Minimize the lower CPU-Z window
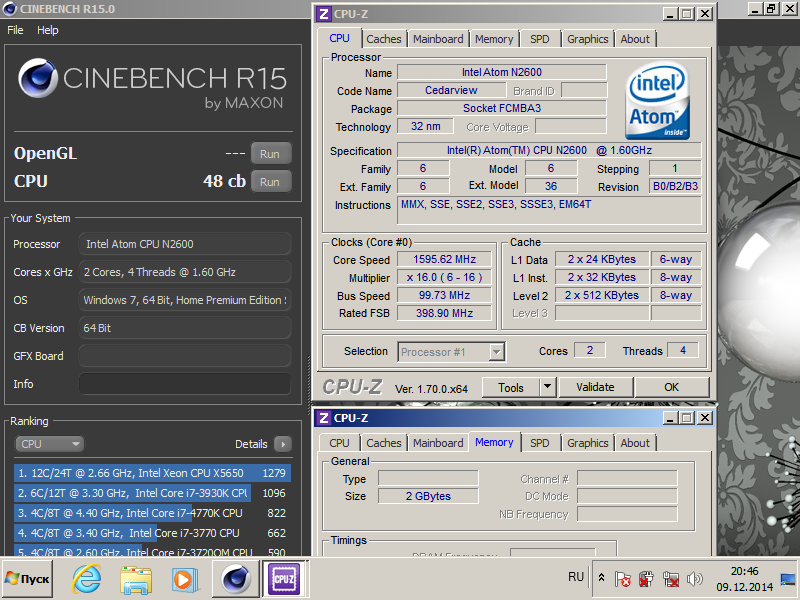Viewport: 800px width, 600px height. (x=670, y=418)
